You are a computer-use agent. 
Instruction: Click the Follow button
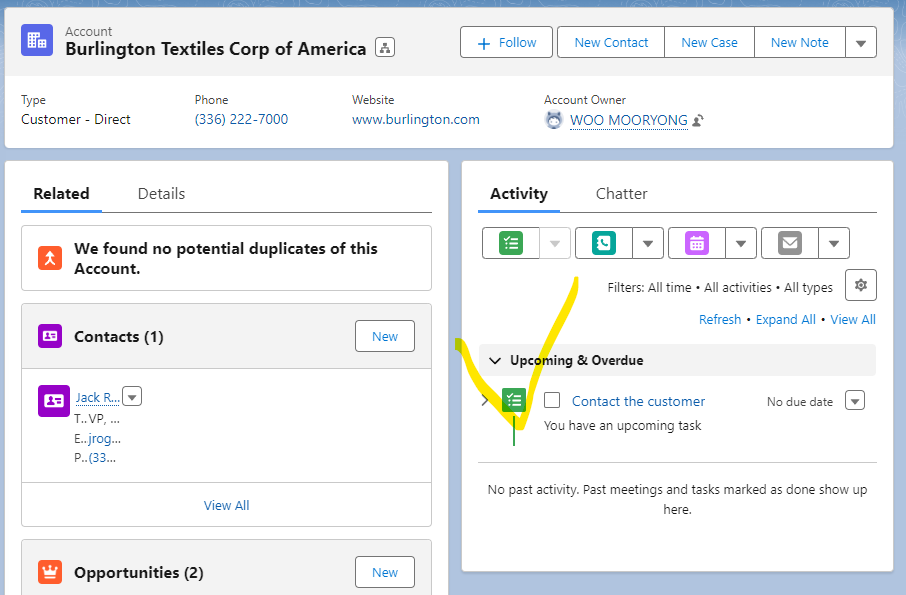506,43
